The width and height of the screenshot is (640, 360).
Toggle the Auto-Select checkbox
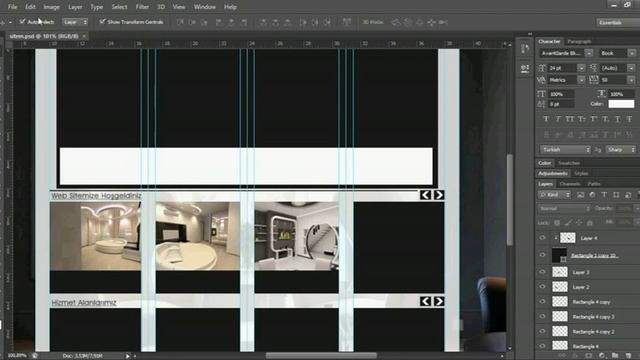pos(22,22)
